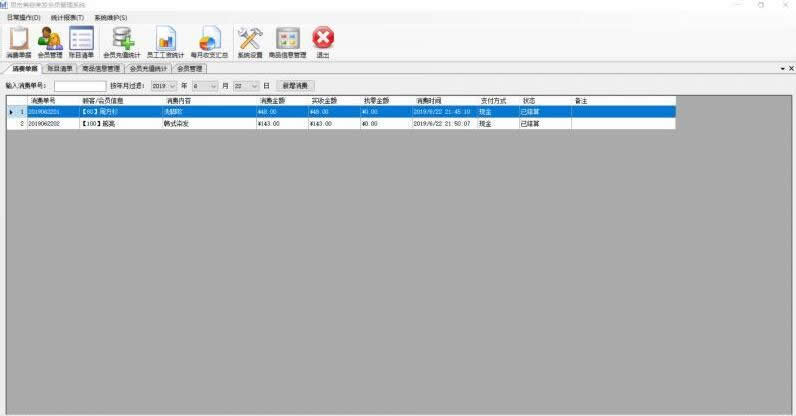
Task: Open 会员充值统计 toolbar icon
Action: pos(122,41)
